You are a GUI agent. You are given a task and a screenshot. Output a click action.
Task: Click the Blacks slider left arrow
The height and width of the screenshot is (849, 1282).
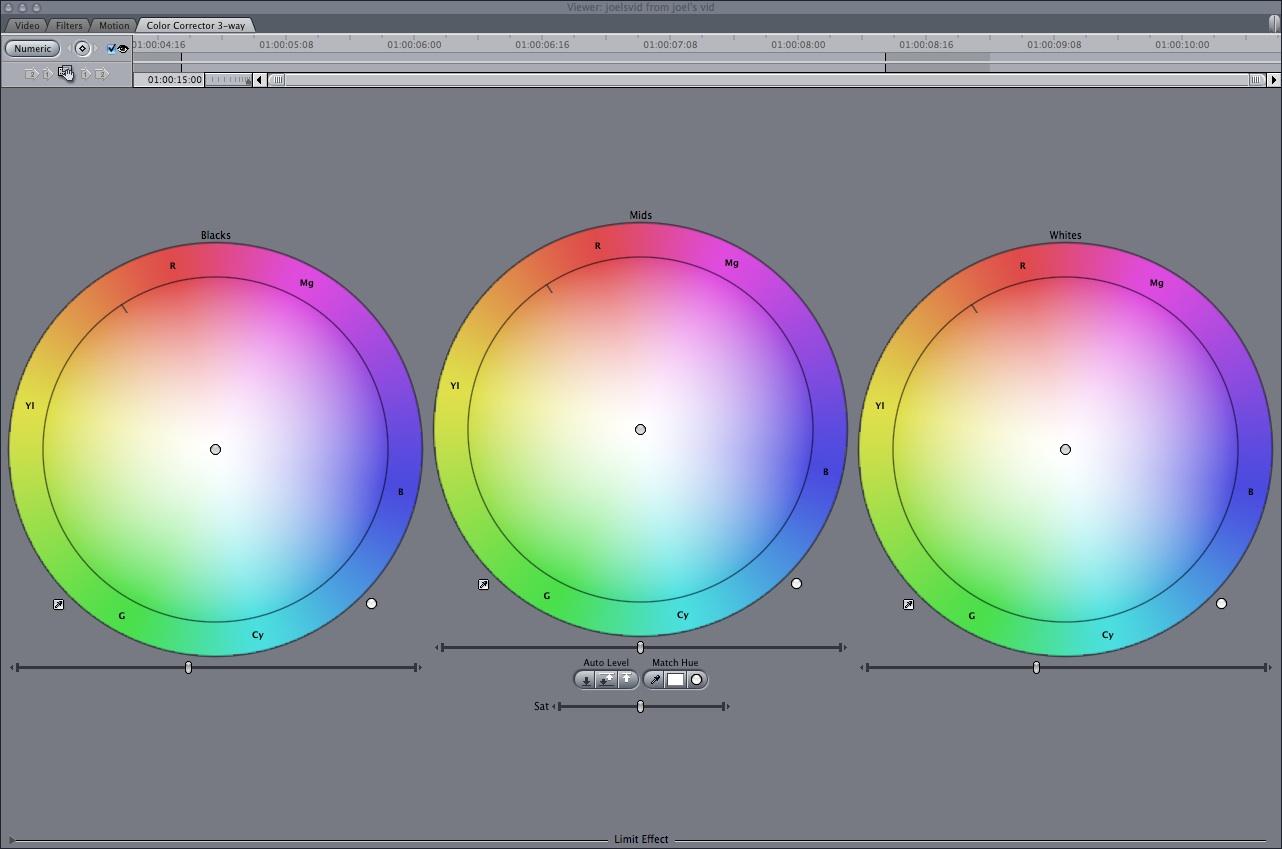tap(14, 667)
